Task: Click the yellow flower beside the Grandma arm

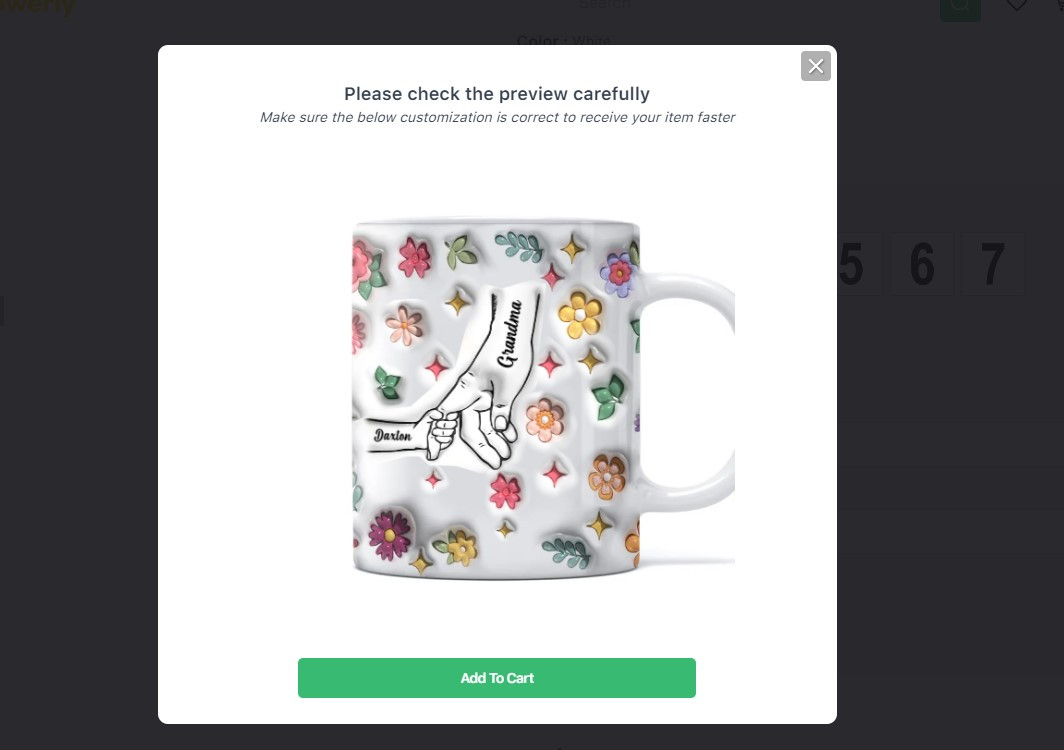Action: pos(580,316)
